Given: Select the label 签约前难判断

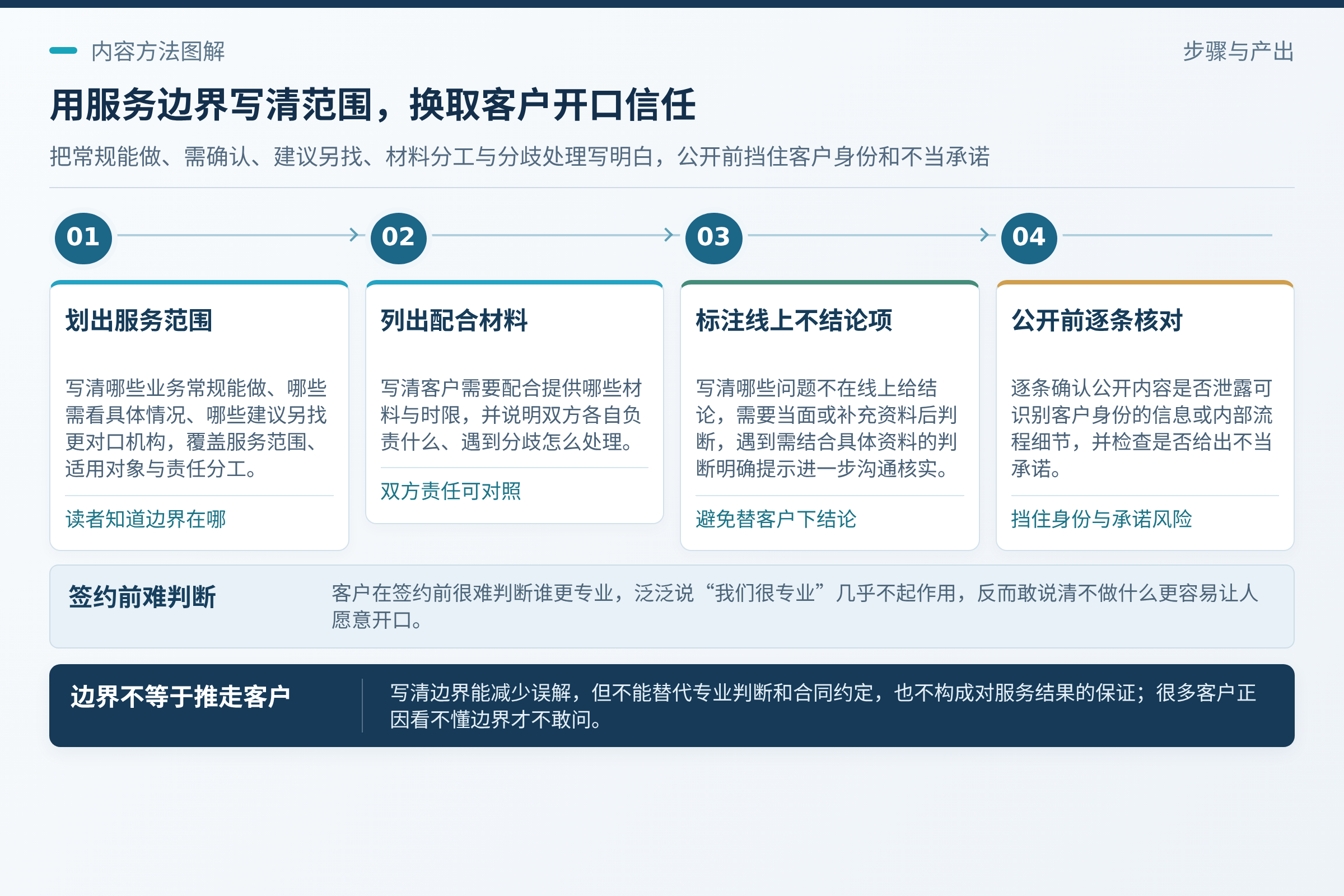Looking at the screenshot, I should point(142,596).
